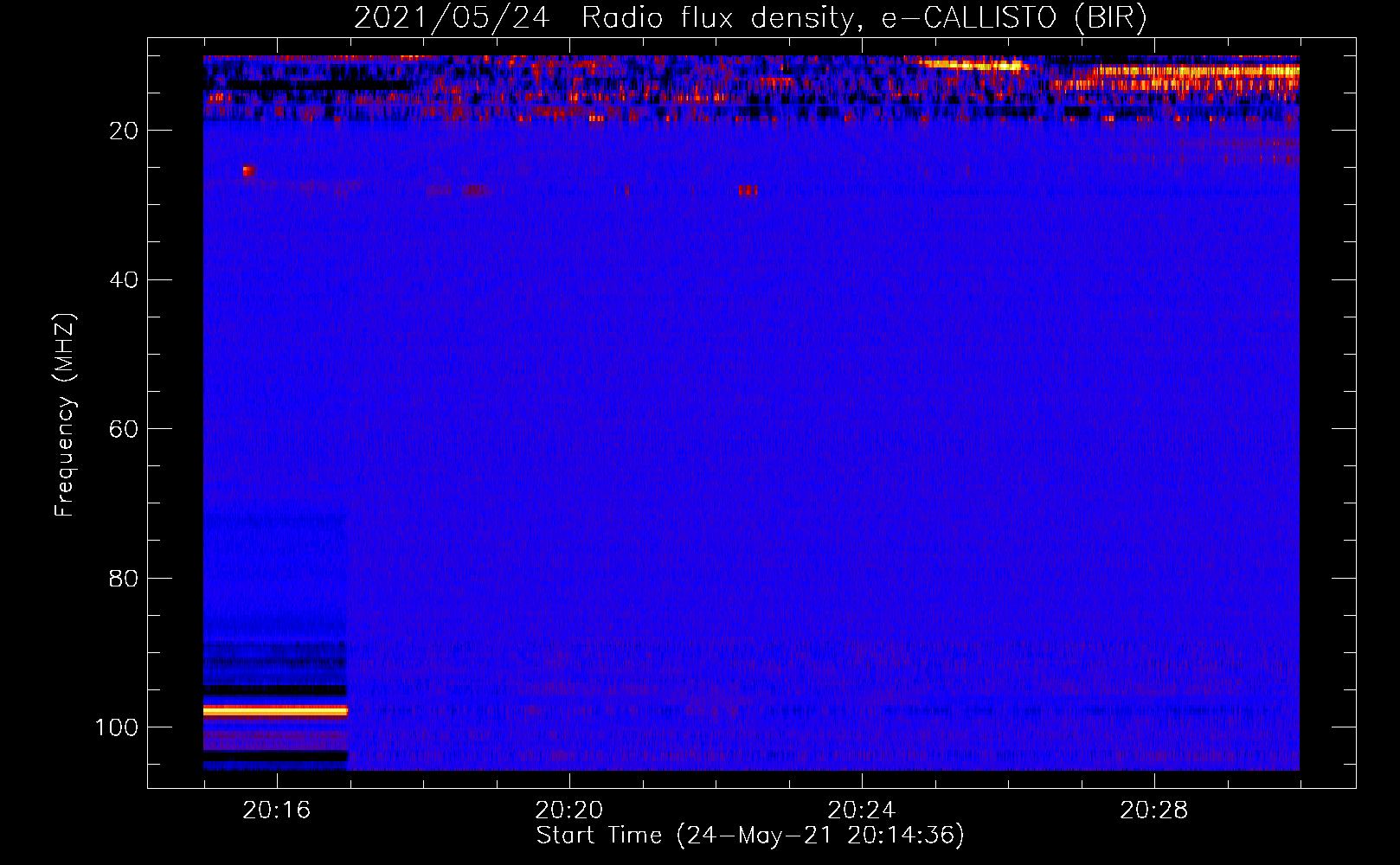Viewport: 1400px width, 865px height.
Task: Click the 80 MHz frequency tick label
Action: point(124,579)
